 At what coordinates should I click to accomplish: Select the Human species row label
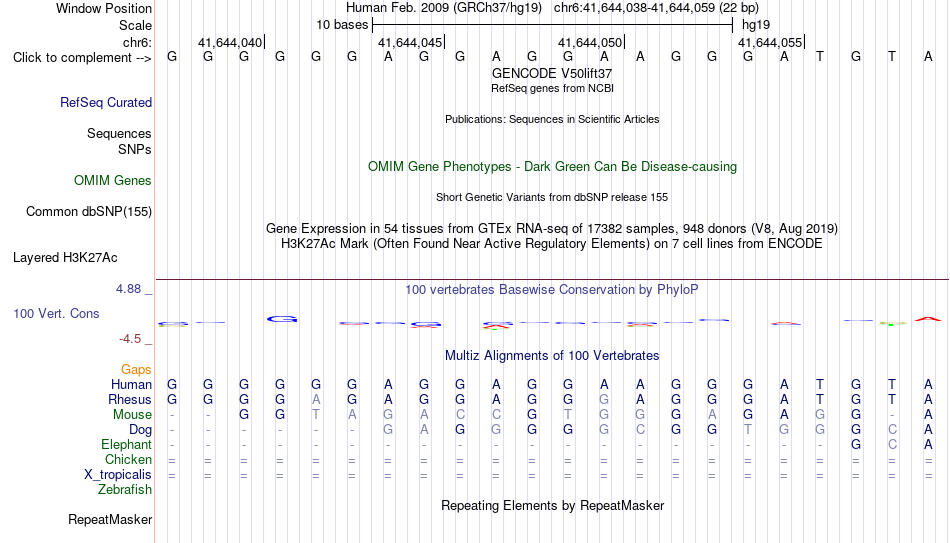131,384
